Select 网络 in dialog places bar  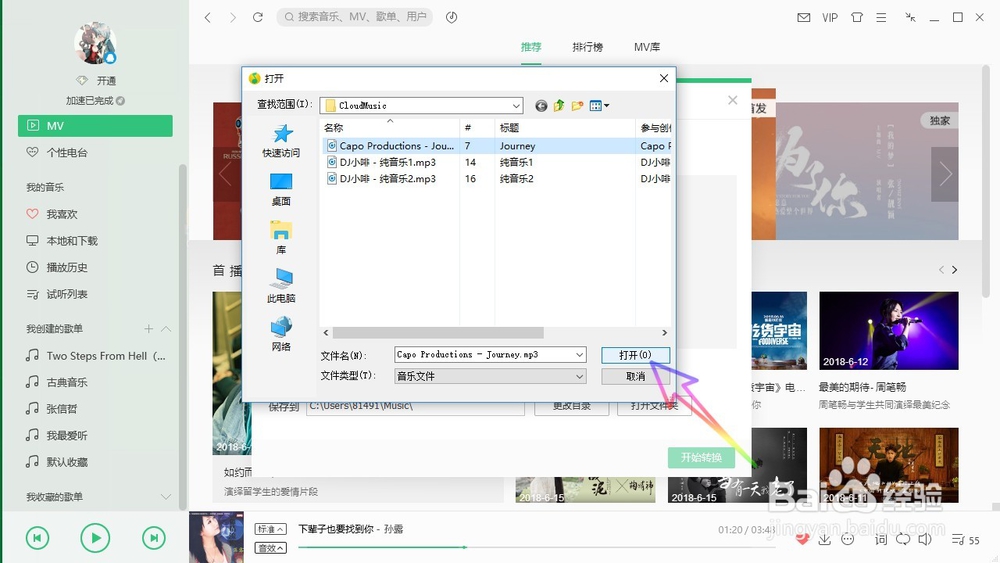coord(281,335)
